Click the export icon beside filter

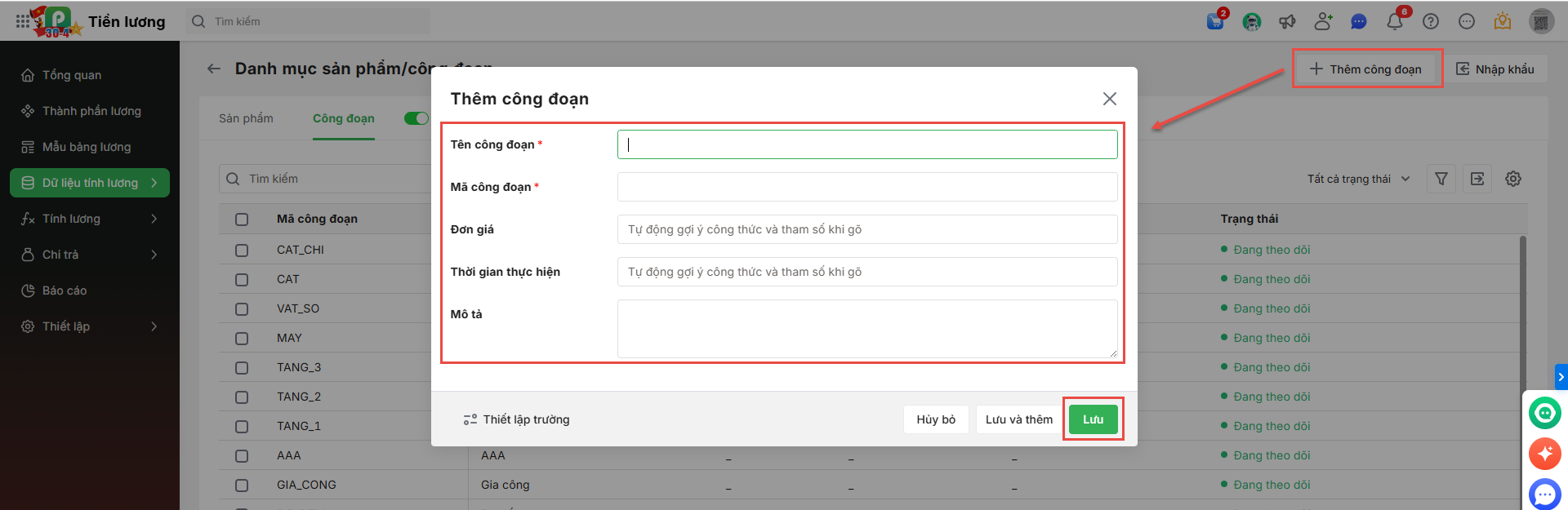tap(1477, 179)
